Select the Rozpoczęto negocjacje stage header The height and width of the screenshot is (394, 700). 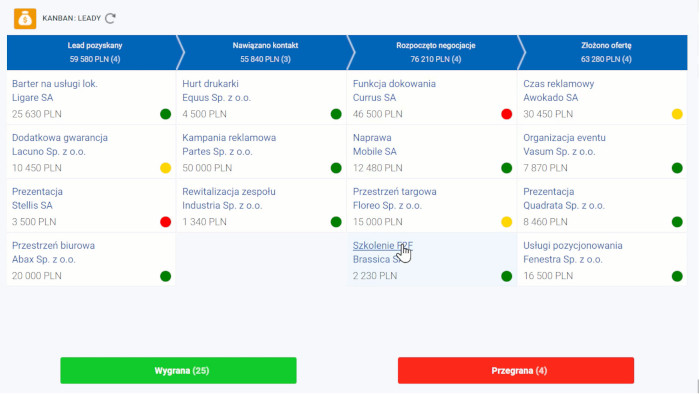pyautogui.click(x=436, y=53)
